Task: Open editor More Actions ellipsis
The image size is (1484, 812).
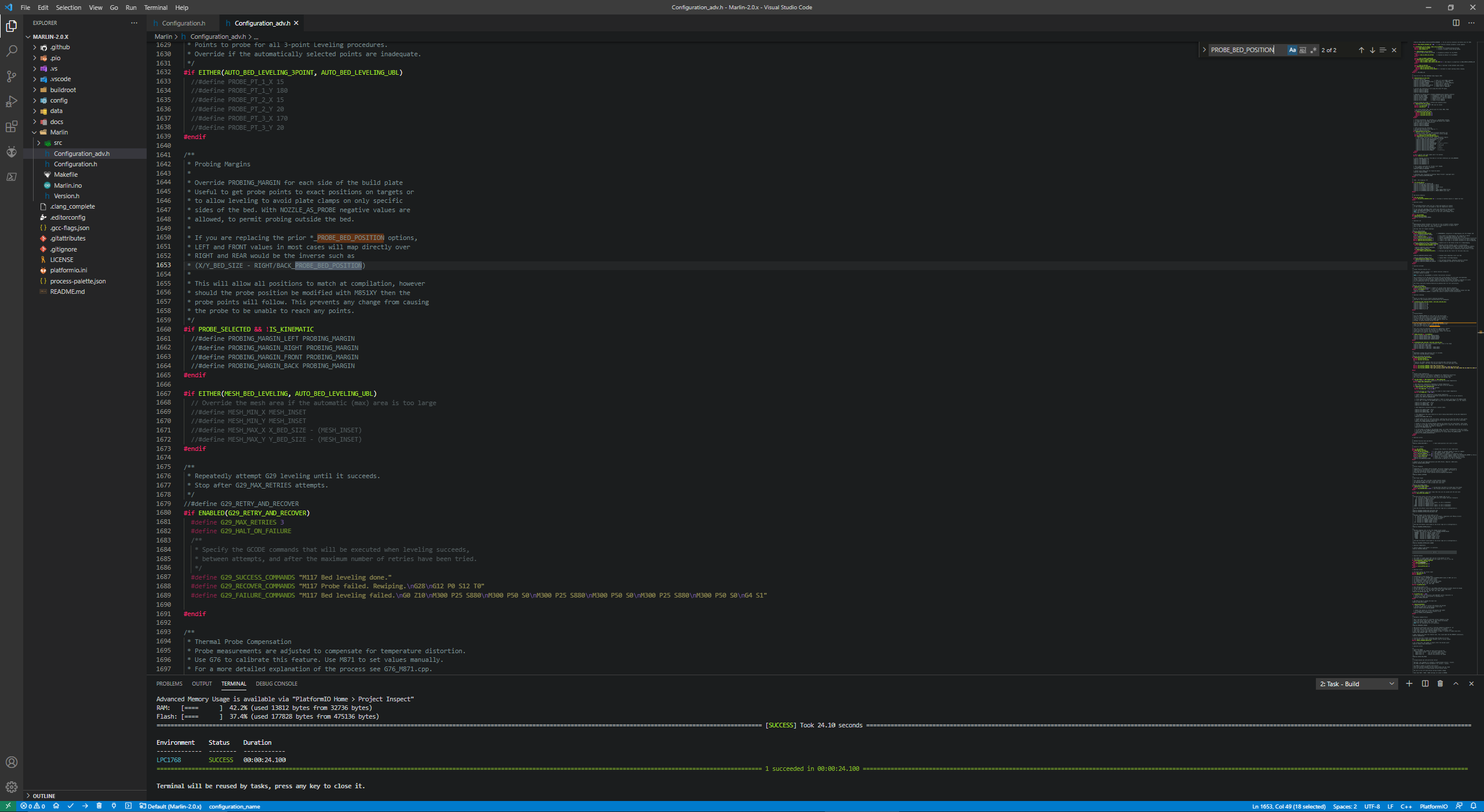Action: coord(1471,23)
